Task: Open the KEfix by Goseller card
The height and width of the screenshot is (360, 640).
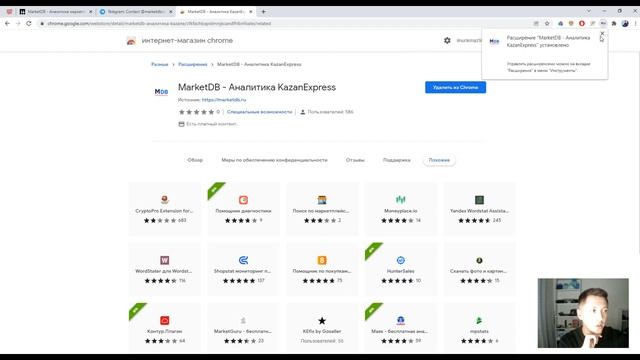Action: tap(322, 328)
